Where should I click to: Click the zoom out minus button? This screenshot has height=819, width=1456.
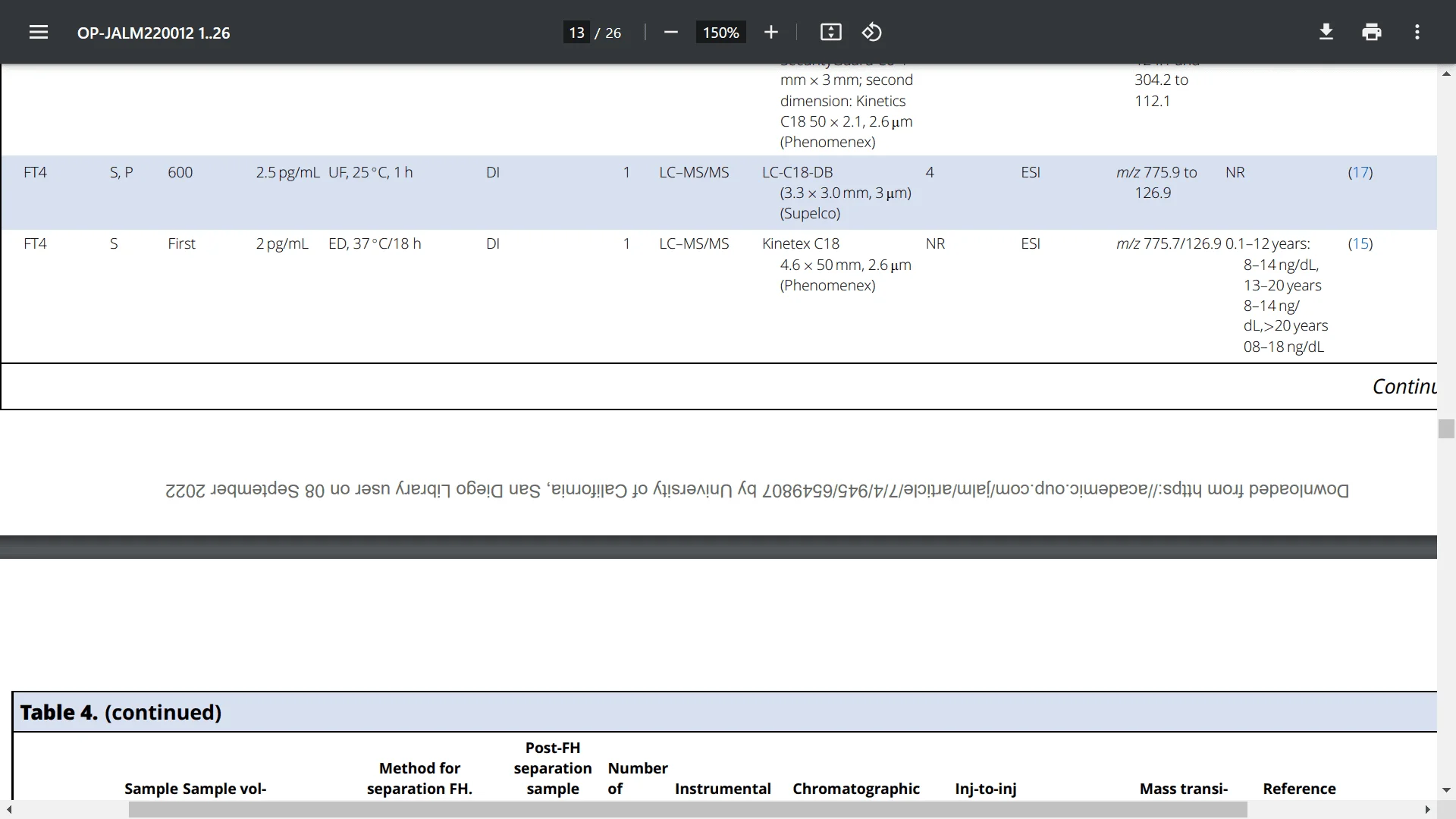tap(670, 32)
